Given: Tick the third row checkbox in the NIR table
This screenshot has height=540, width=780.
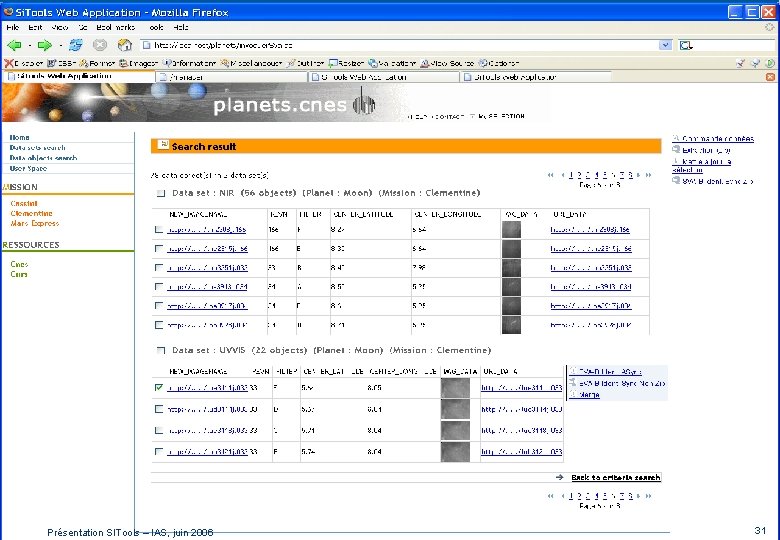Looking at the screenshot, I should click(159, 268).
